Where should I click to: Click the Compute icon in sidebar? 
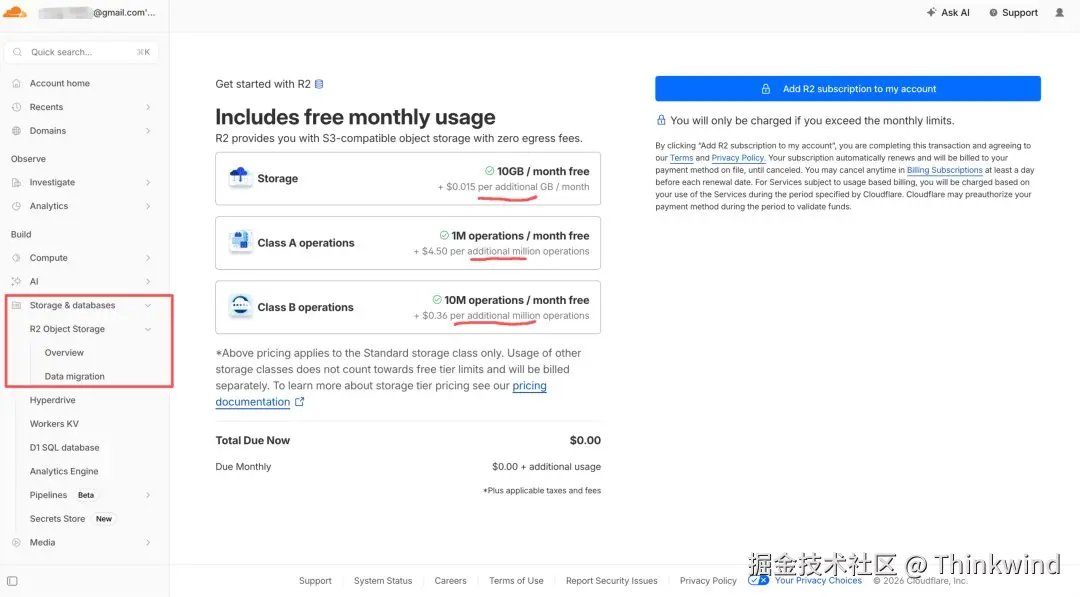pyautogui.click(x=17, y=258)
